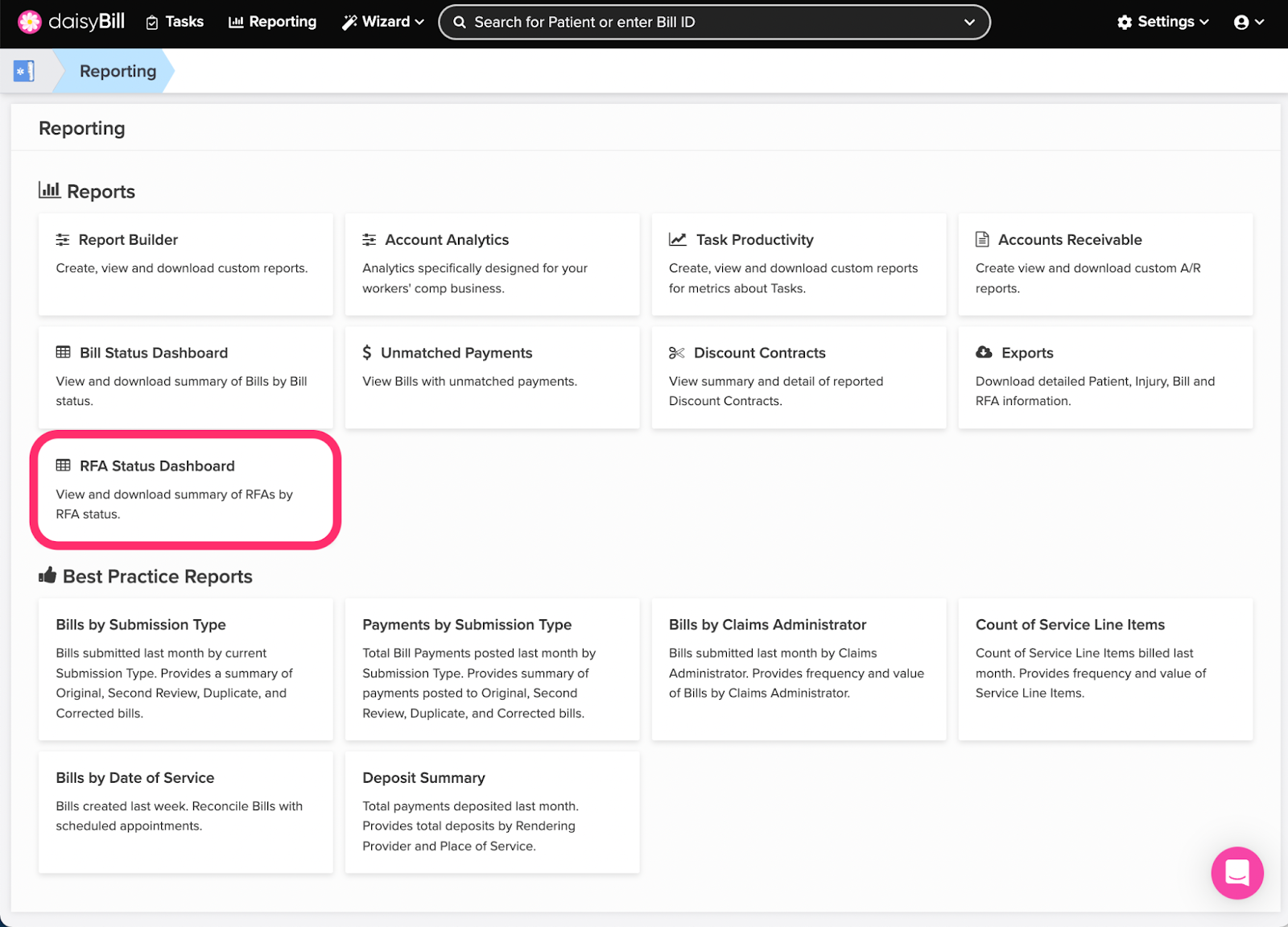Expand the patient search dropdown arrow

(x=969, y=22)
